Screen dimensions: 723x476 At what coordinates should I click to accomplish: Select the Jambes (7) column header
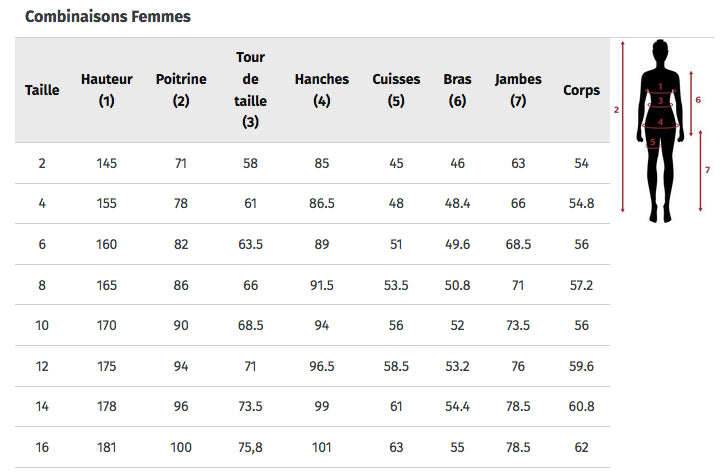pos(518,90)
